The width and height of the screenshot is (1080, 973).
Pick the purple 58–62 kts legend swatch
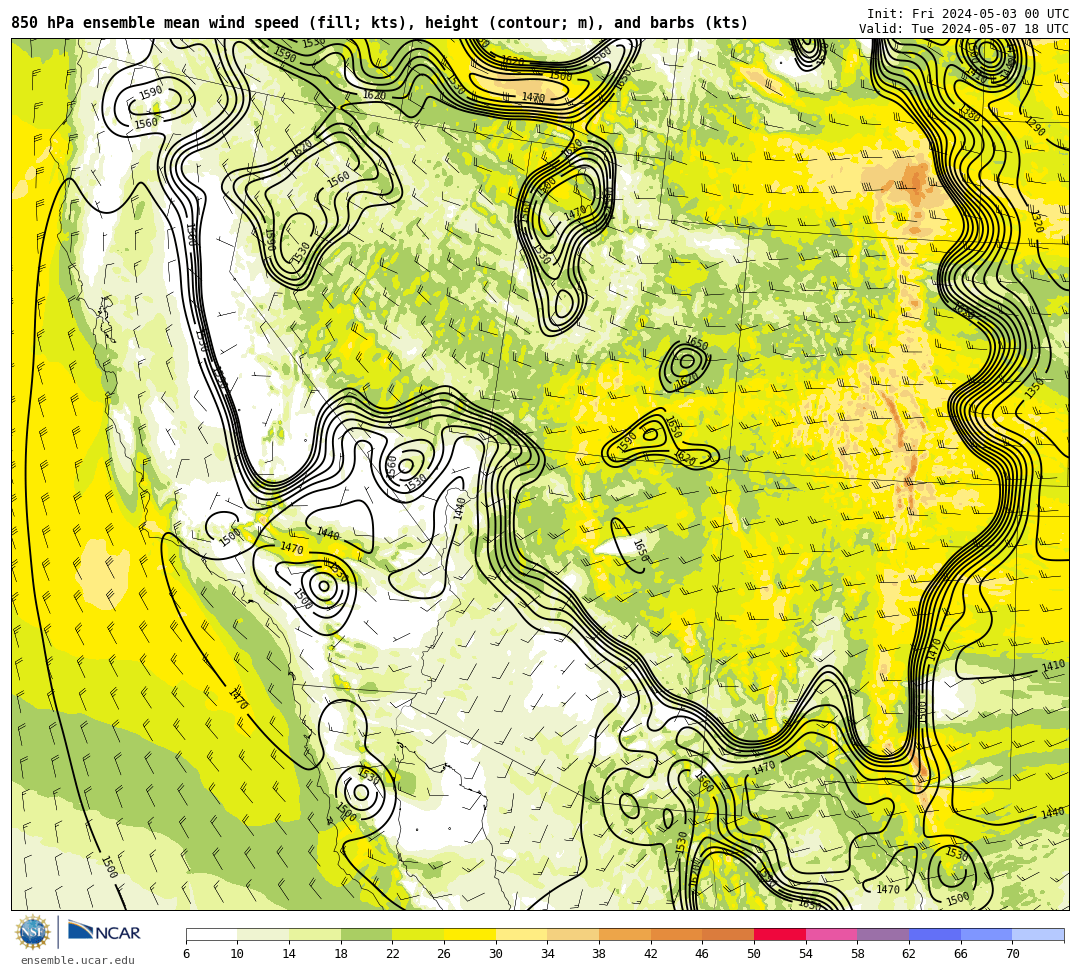883,934
